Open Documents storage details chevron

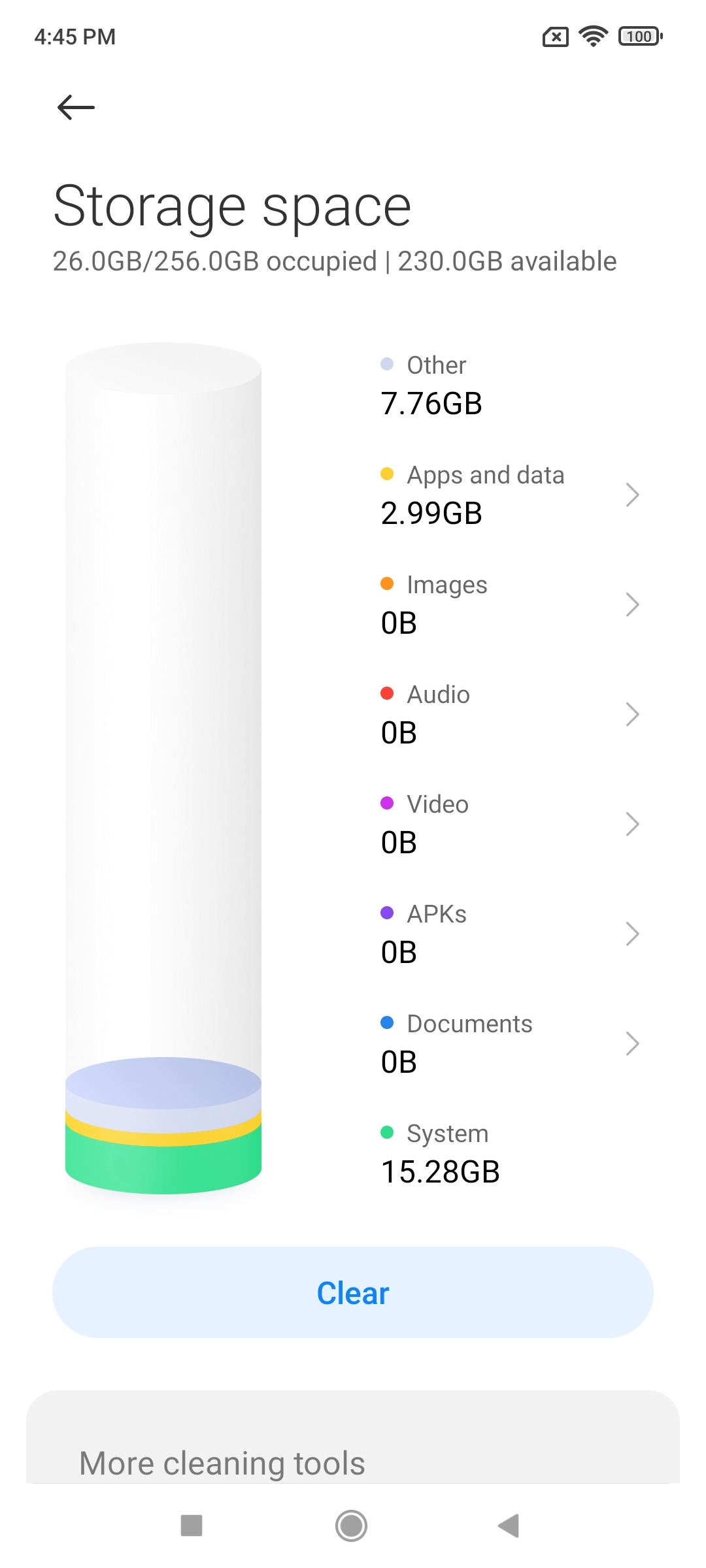tap(632, 1043)
